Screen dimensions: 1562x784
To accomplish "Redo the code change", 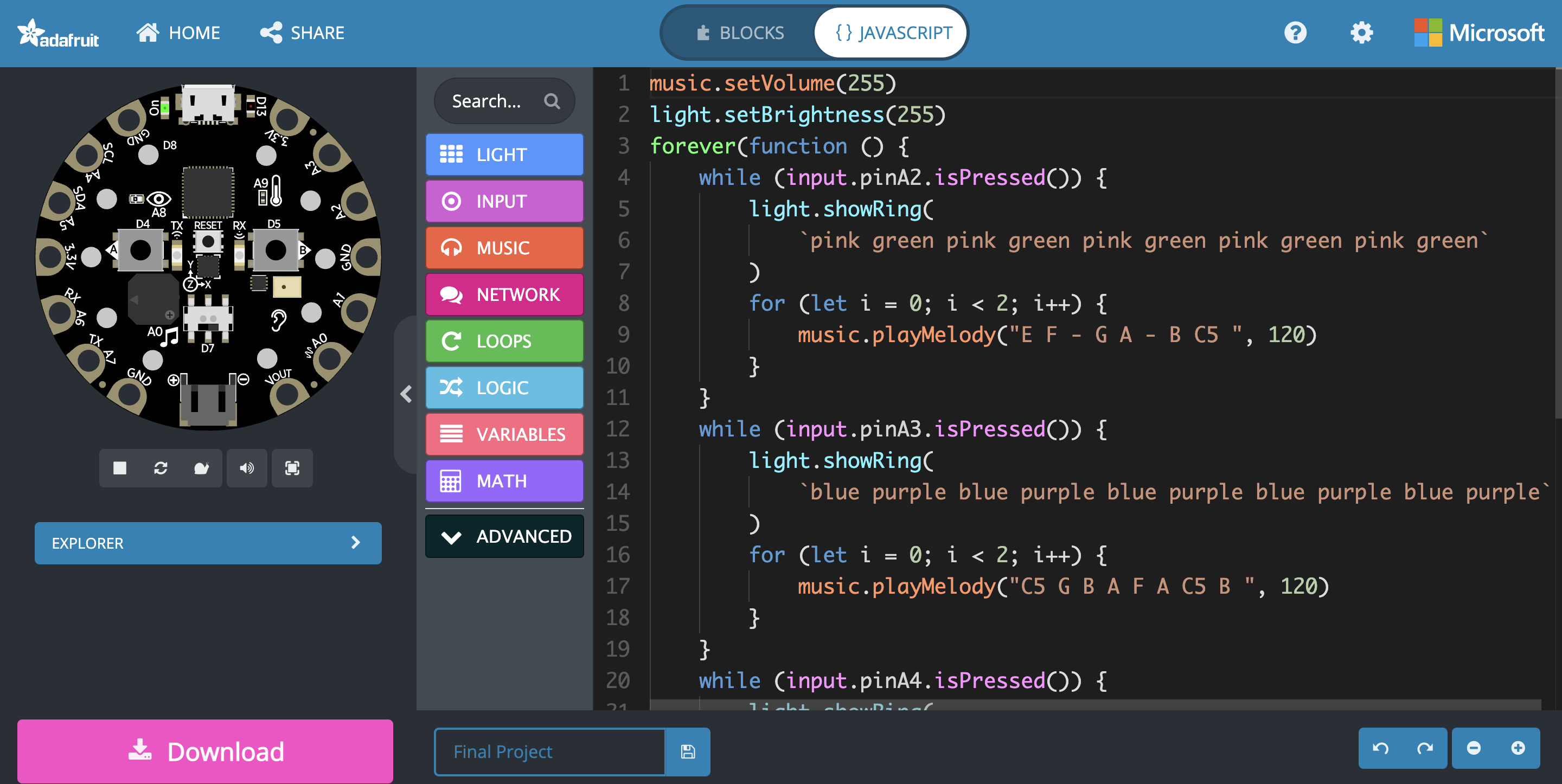I will (1424, 748).
